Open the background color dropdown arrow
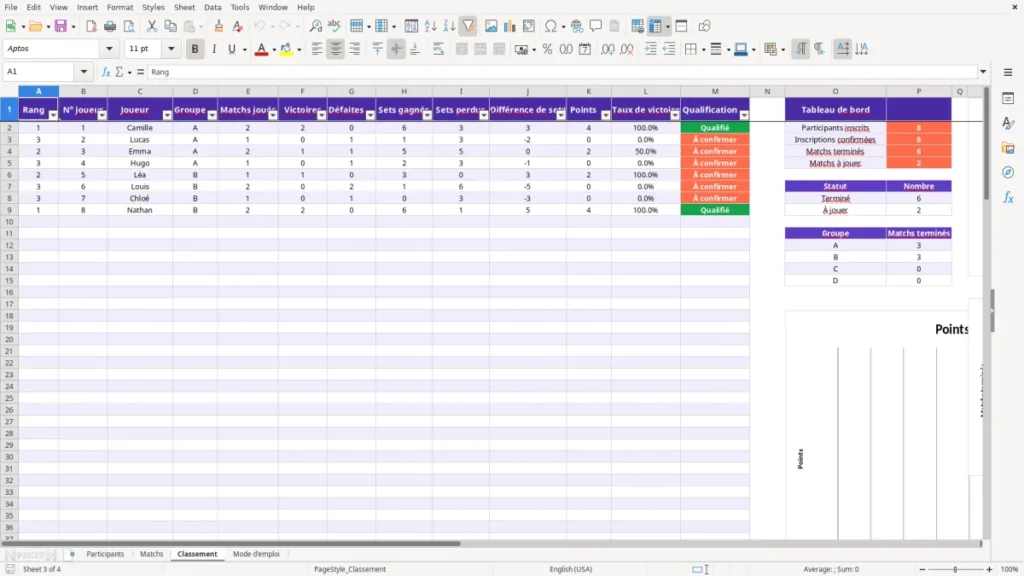 299,50
